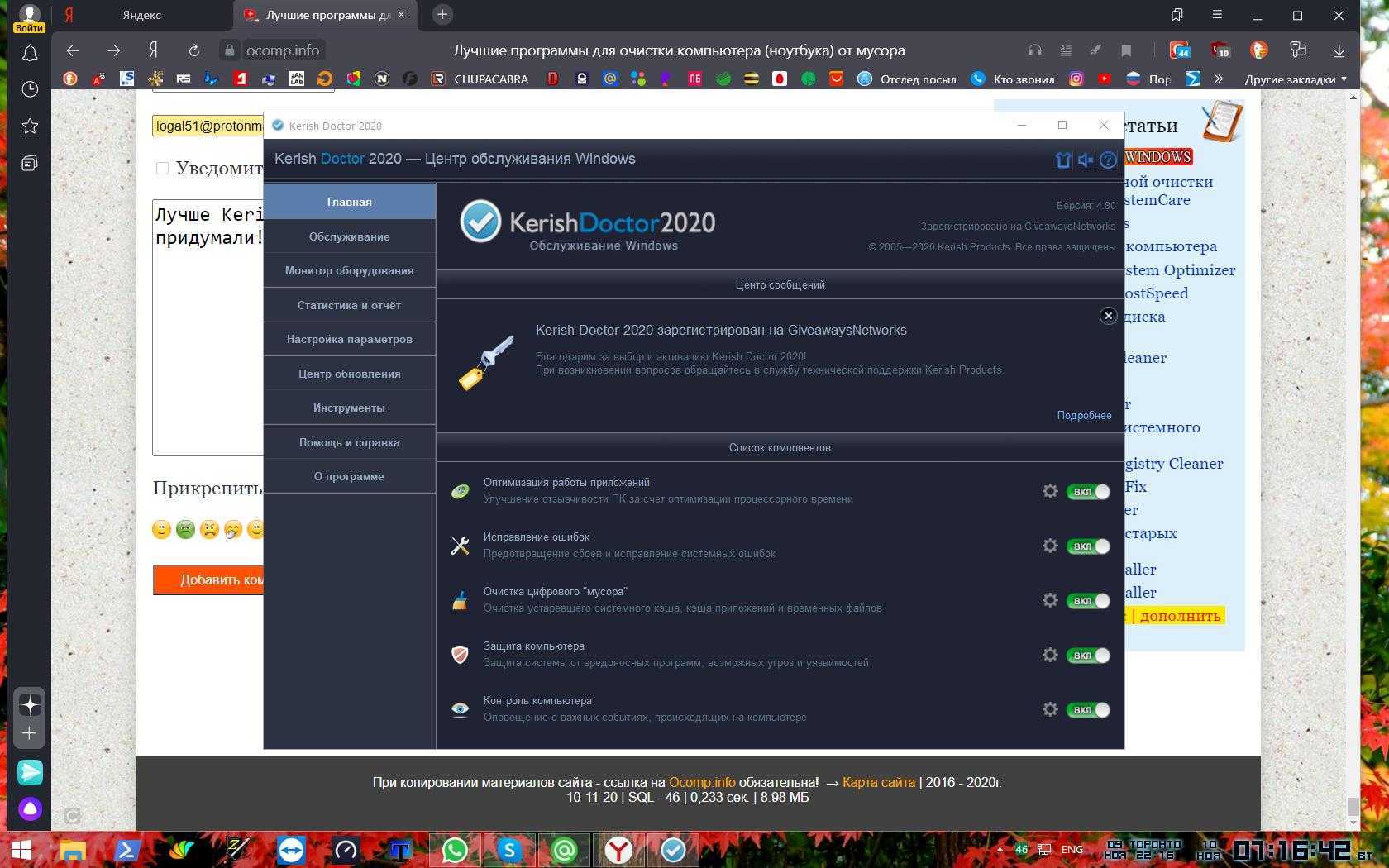The height and width of the screenshot is (868, 1389).
Task: Dismiss the message center notification
Action: coord(1108,316)
